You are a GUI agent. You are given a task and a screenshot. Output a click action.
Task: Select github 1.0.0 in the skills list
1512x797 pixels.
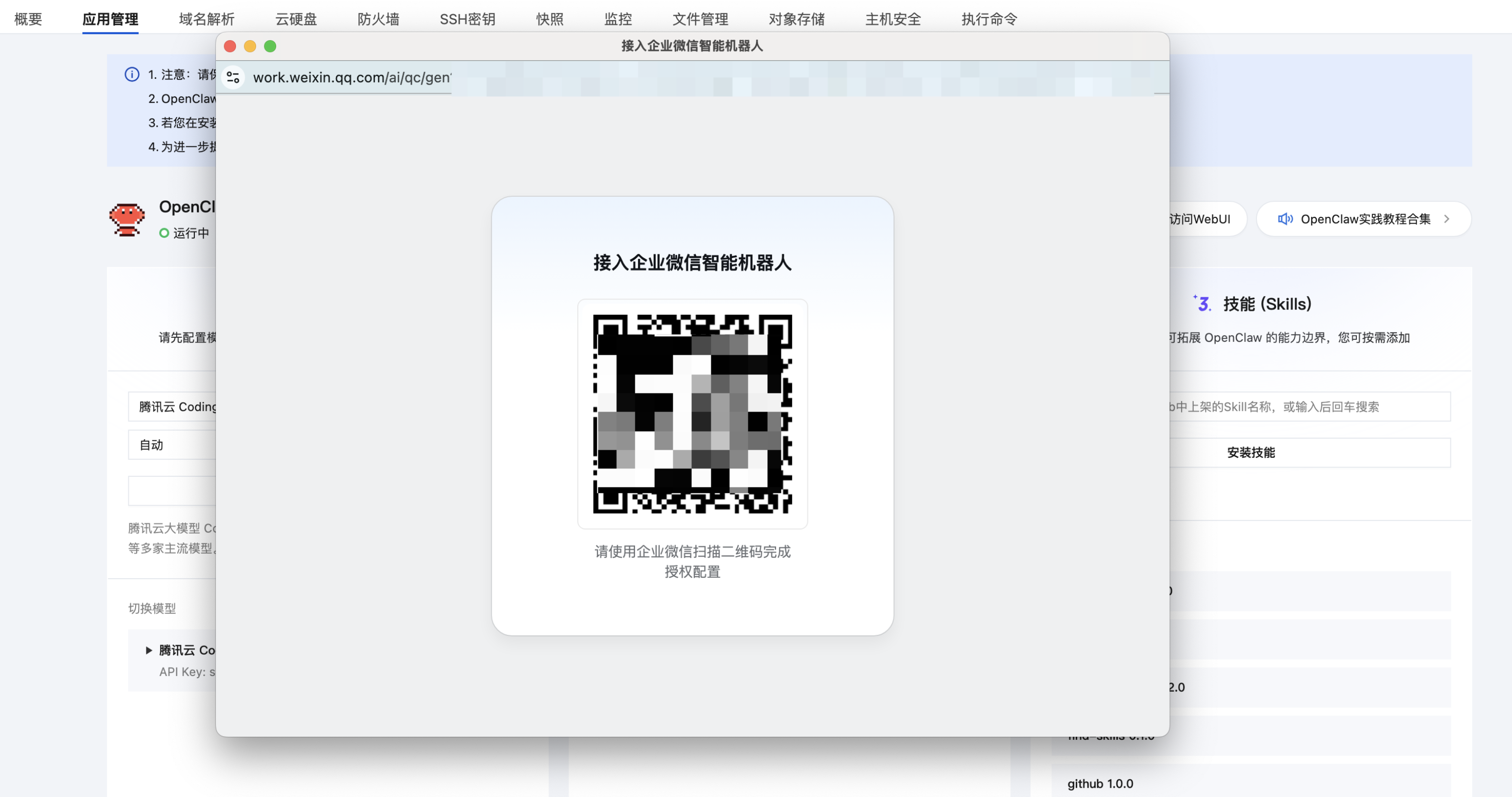coord(1099,783)
